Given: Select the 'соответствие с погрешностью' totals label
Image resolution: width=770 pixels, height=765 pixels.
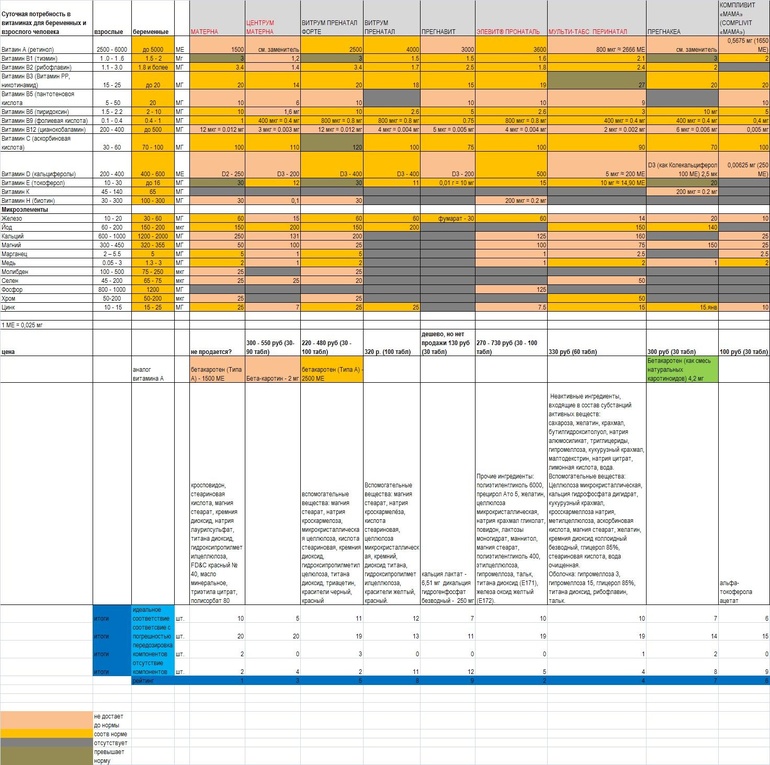Looking at the screenshot, I should (152, 631).
